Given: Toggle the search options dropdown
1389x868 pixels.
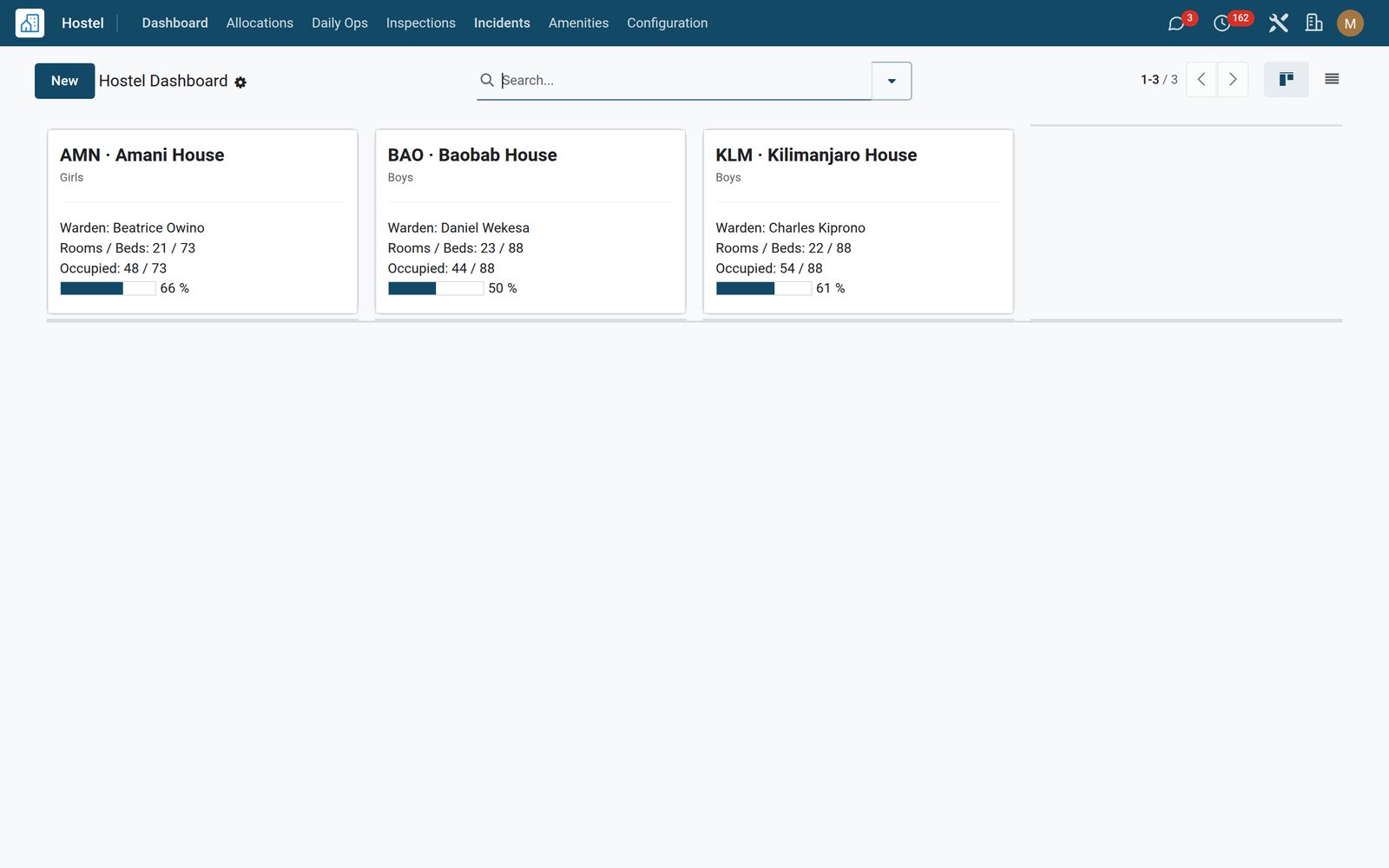Looking at the screenshot, I should [x=892, y=81].
